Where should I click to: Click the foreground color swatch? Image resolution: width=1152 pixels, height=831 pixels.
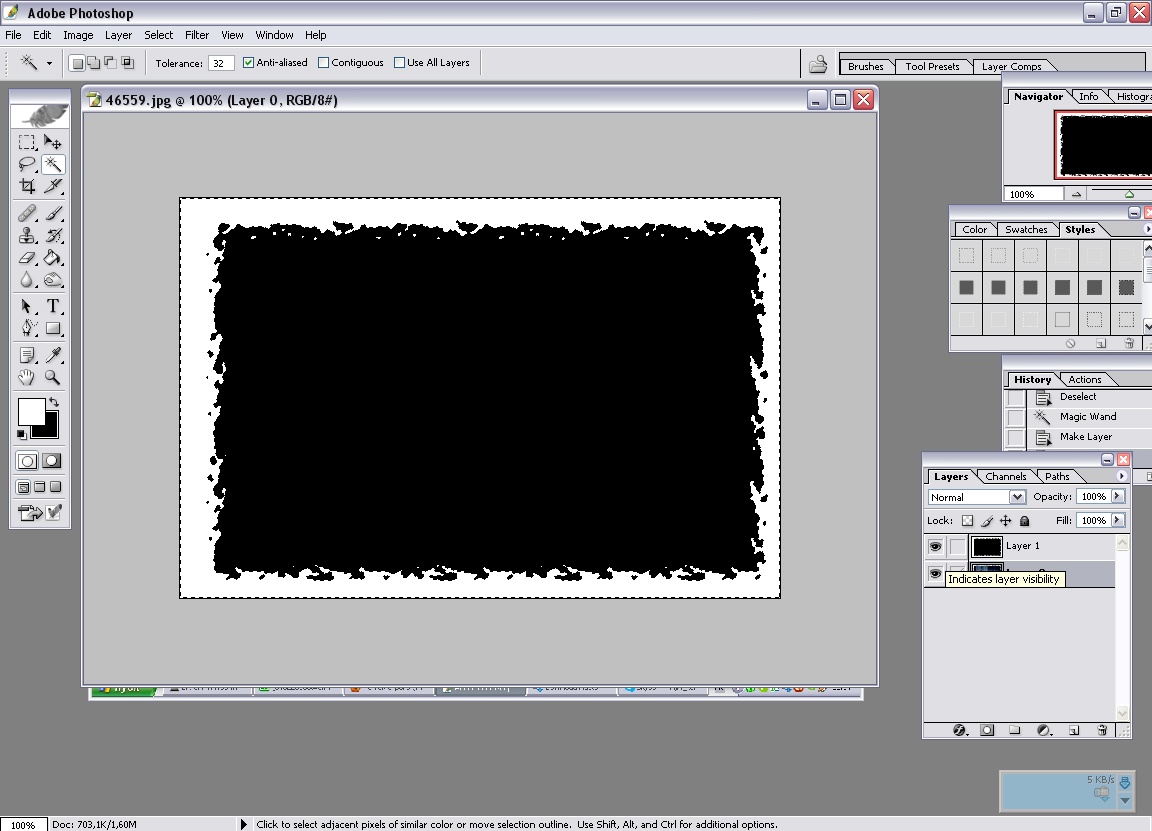[31, 411]
